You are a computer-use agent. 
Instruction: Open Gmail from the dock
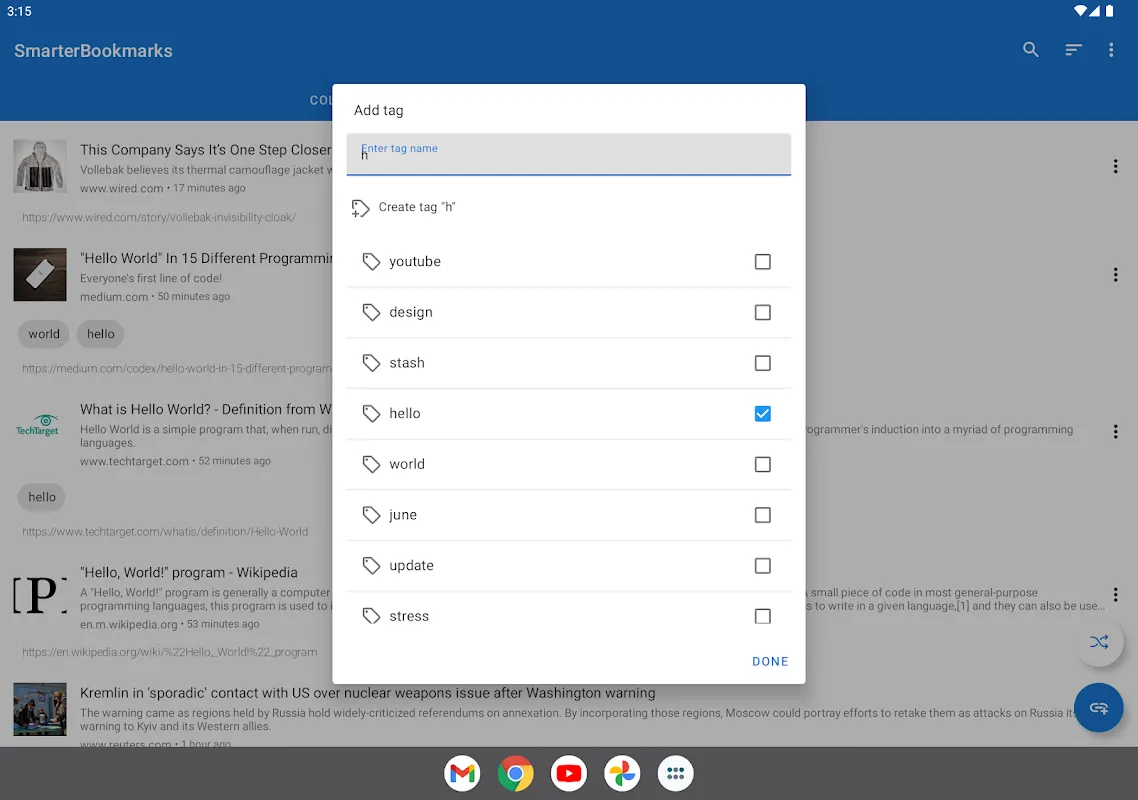click(462, 773)
